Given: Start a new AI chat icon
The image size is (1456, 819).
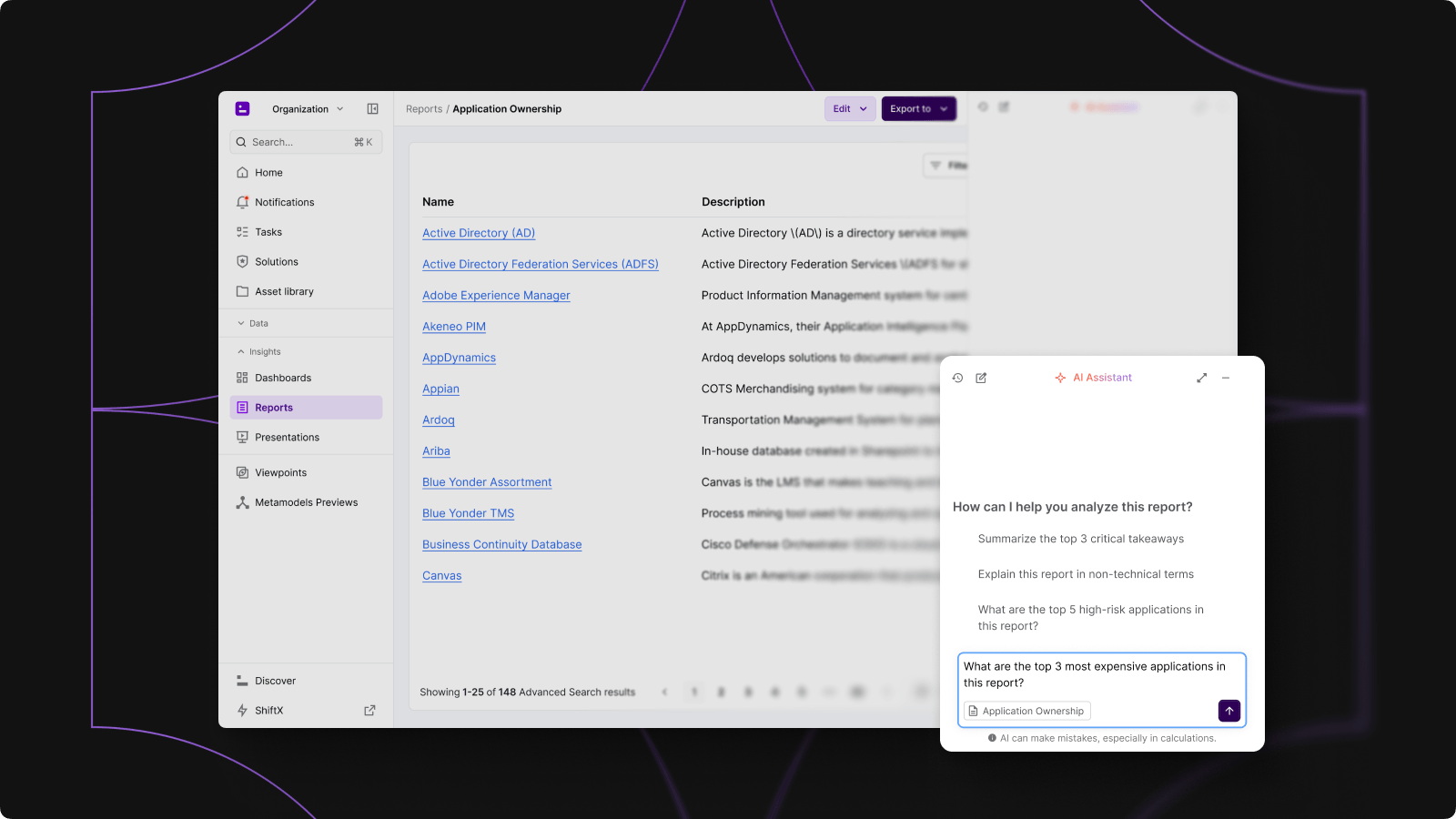Looking at the screenshot, I should [x=981, y=378].
